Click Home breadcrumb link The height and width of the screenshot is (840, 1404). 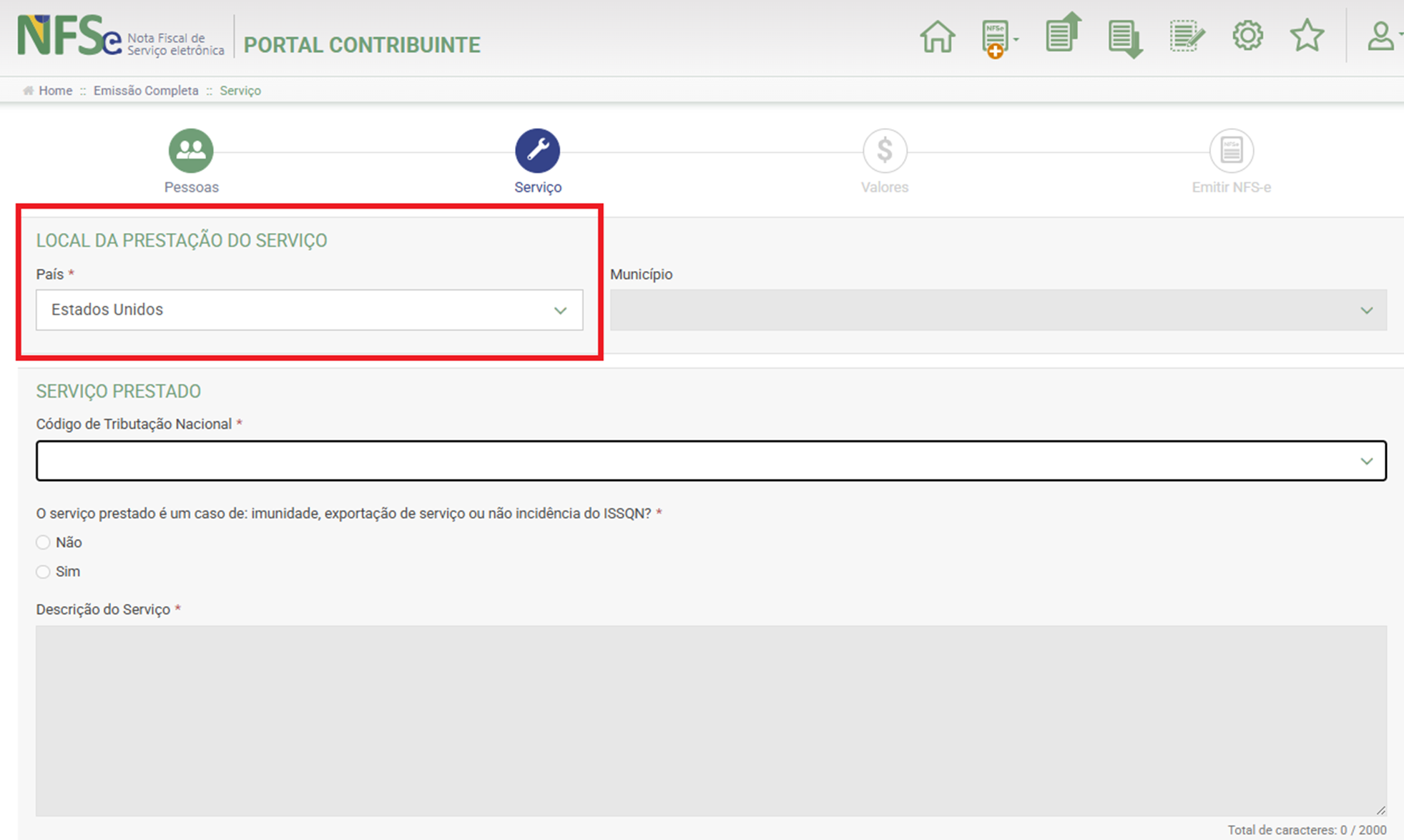(x=55, y=91)
